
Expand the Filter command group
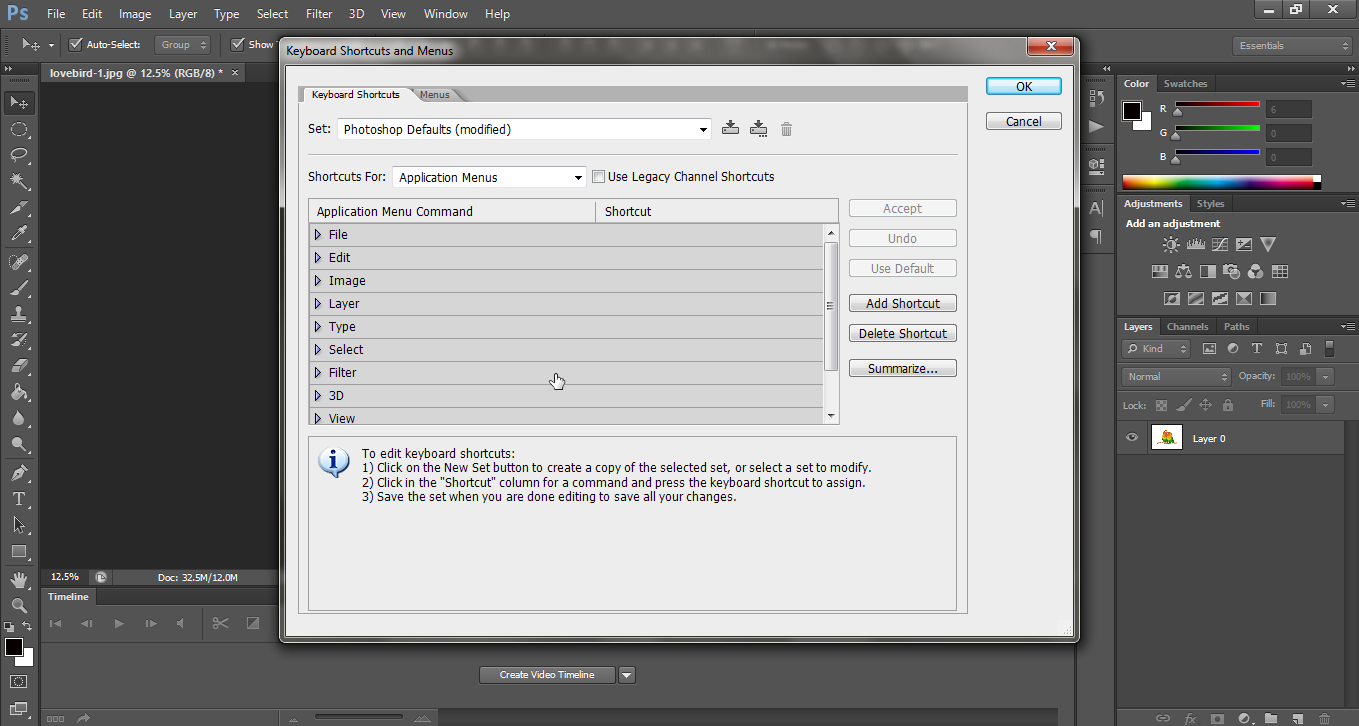318,373
